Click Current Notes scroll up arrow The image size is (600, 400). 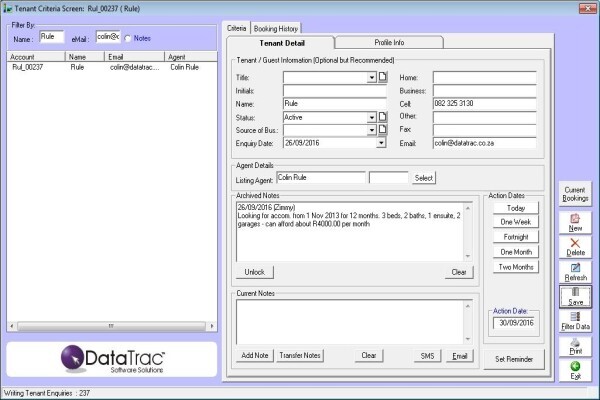pyautogui.click(x=468, y=306)
